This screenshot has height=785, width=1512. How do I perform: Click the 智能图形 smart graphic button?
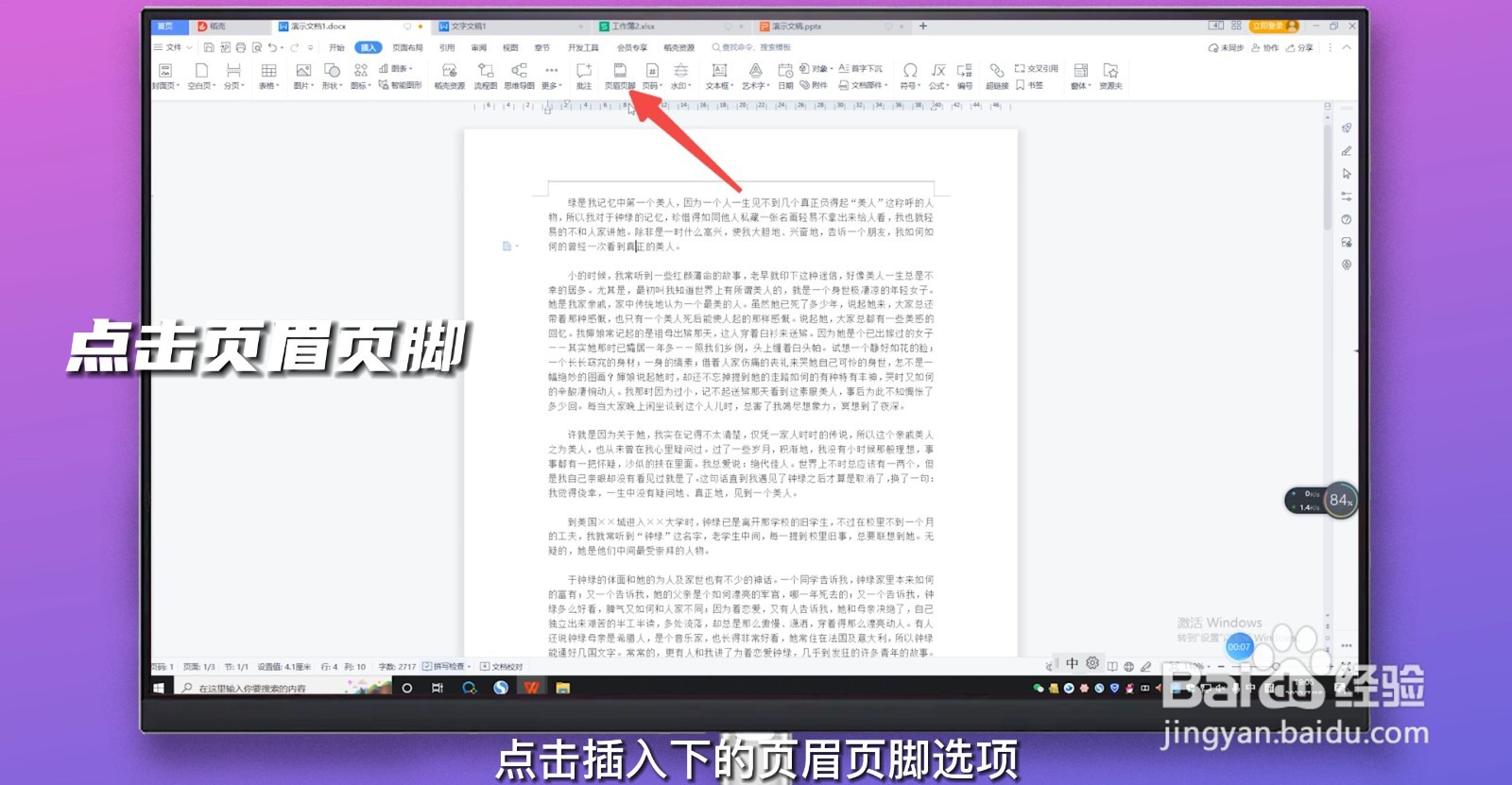pyautogui.click(x=401, y=85)
